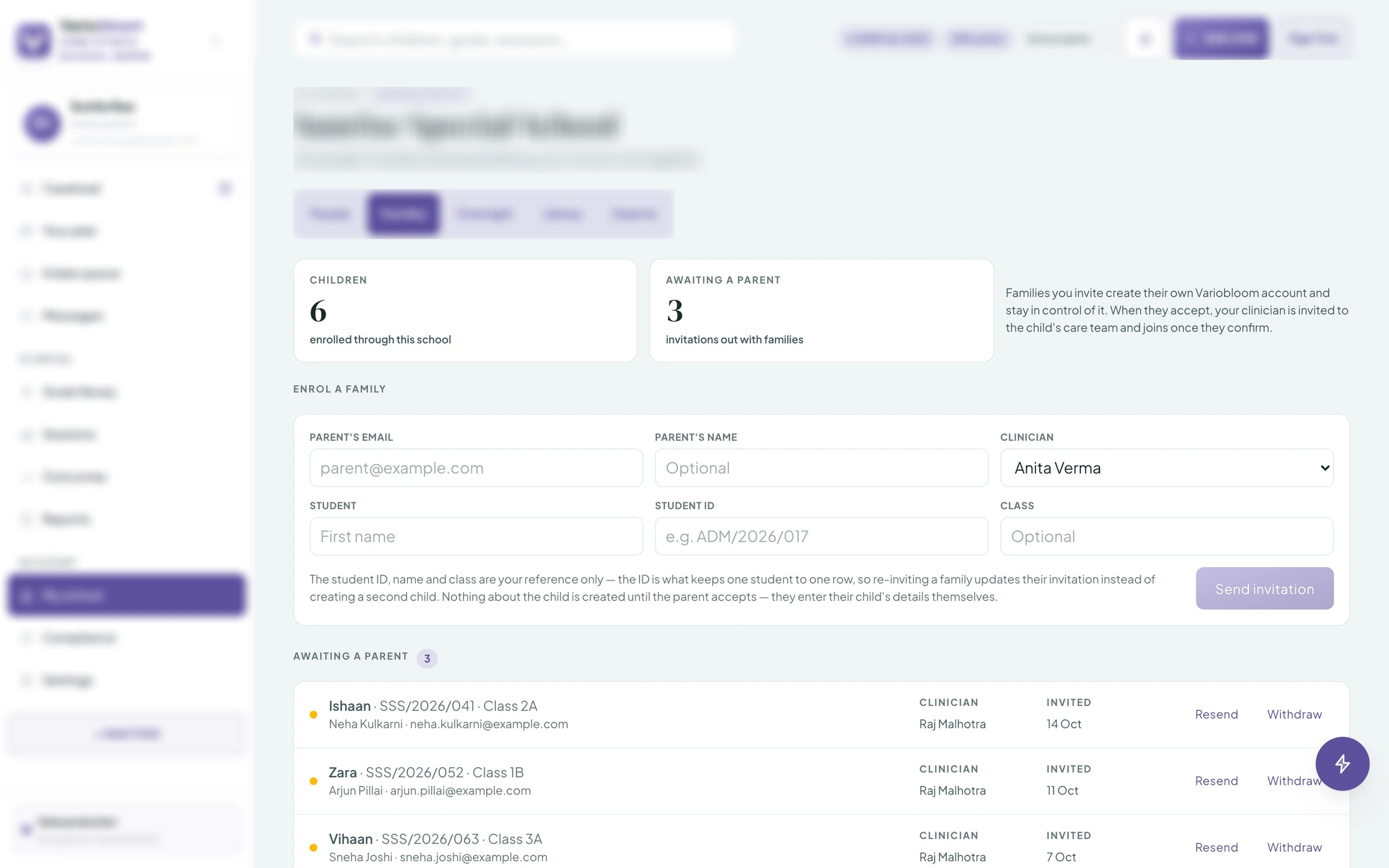Click arjun.pillai@example.com email text
Viewport: 1389px width, 868px height.
[460, 790]
